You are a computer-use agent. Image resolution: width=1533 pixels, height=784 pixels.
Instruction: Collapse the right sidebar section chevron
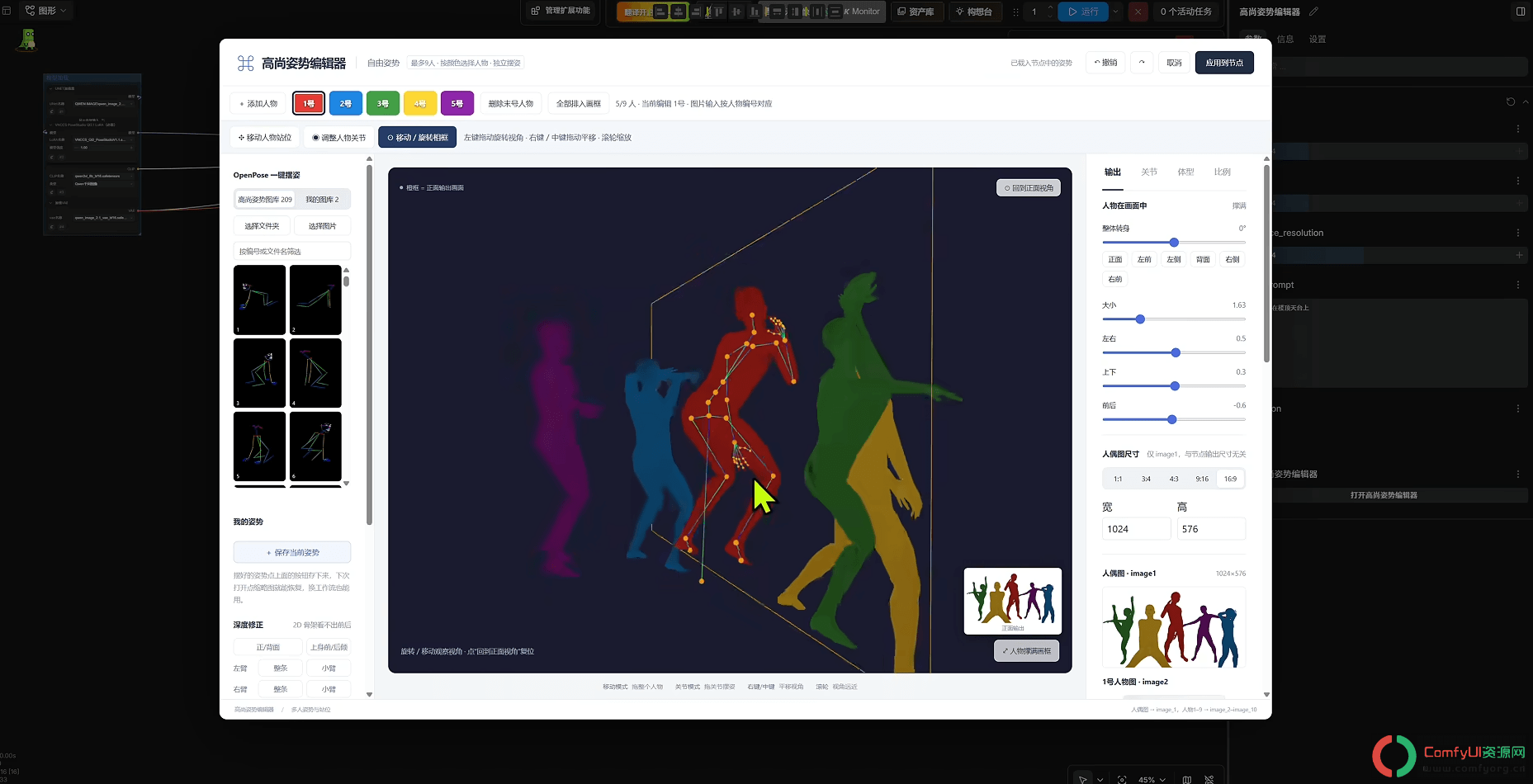click(1526, 102)
